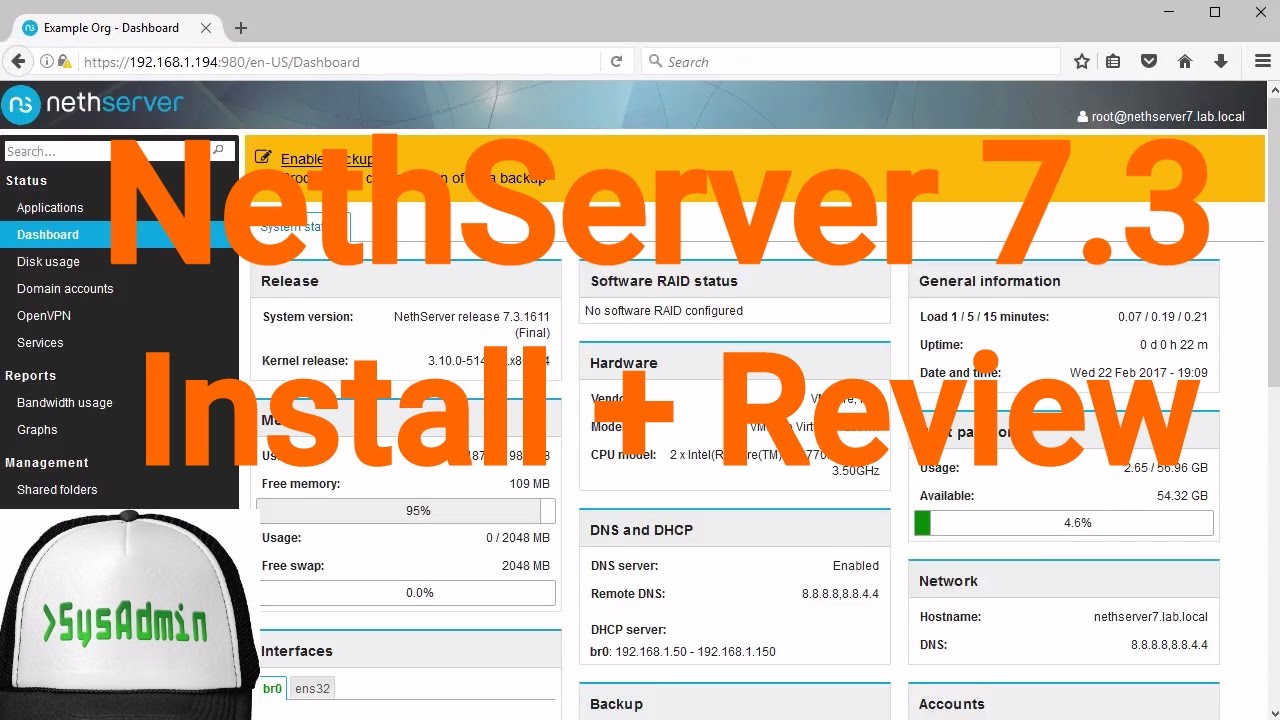Click DHCP range 192.168.1.50 - 192.168.1.150
Screen dimensions: 1280x720
[x=696, y=652]
